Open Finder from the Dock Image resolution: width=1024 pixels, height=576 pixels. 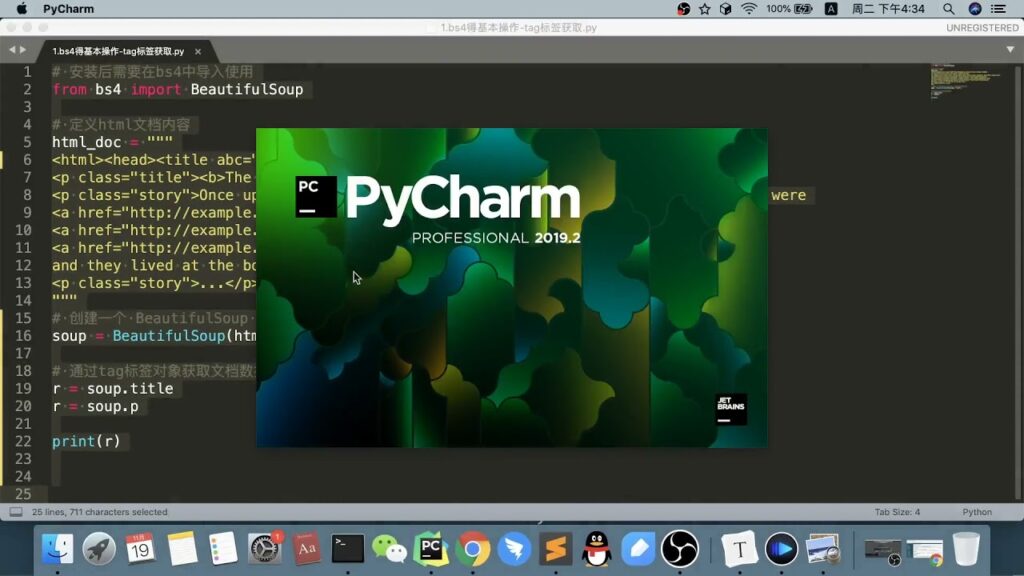pyautogui.click(x=57, y=549)
